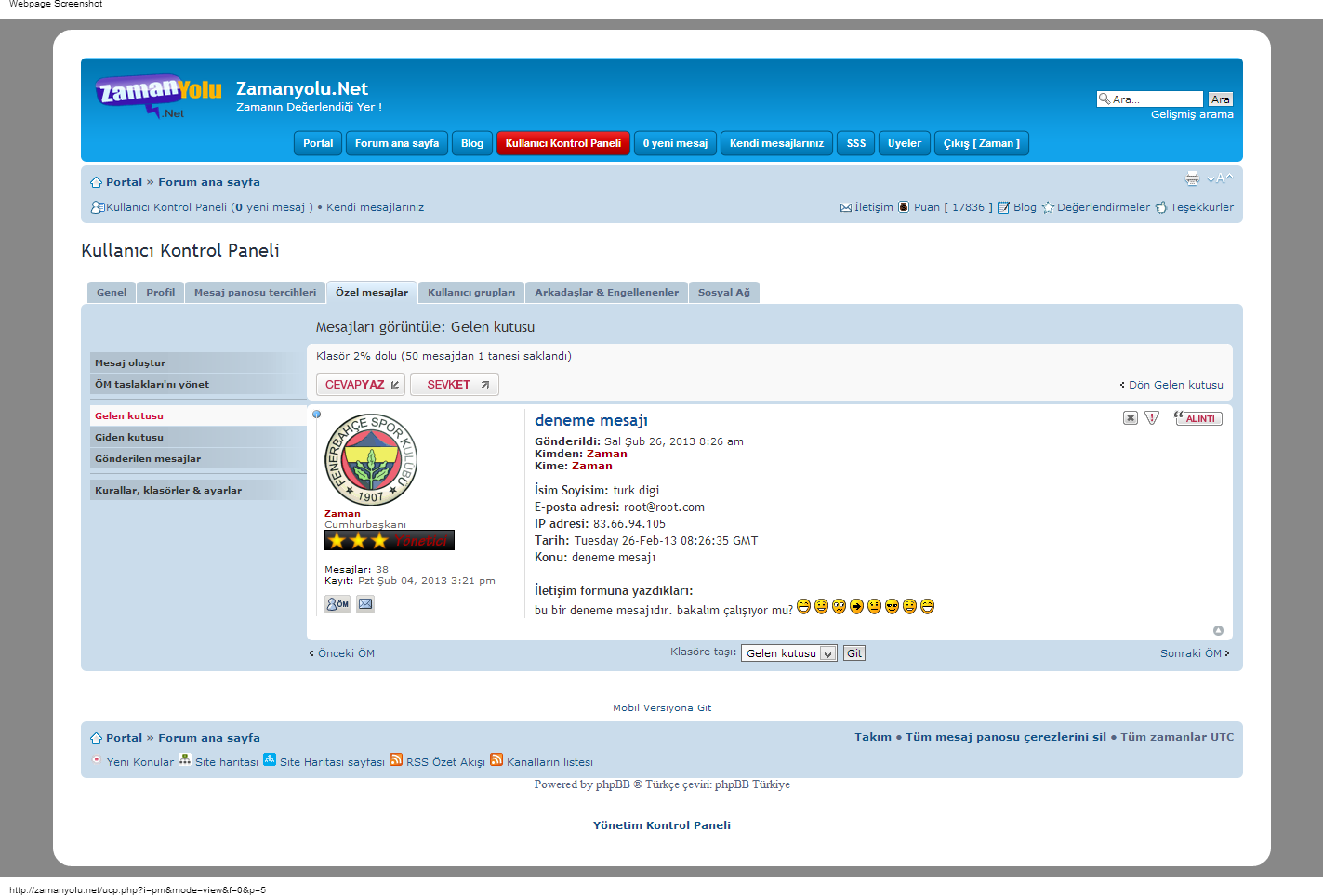Jump to top using the arrow icon
This screenshot has width=1323, height=896.
pyautogui.click(x=1218, y=630)
